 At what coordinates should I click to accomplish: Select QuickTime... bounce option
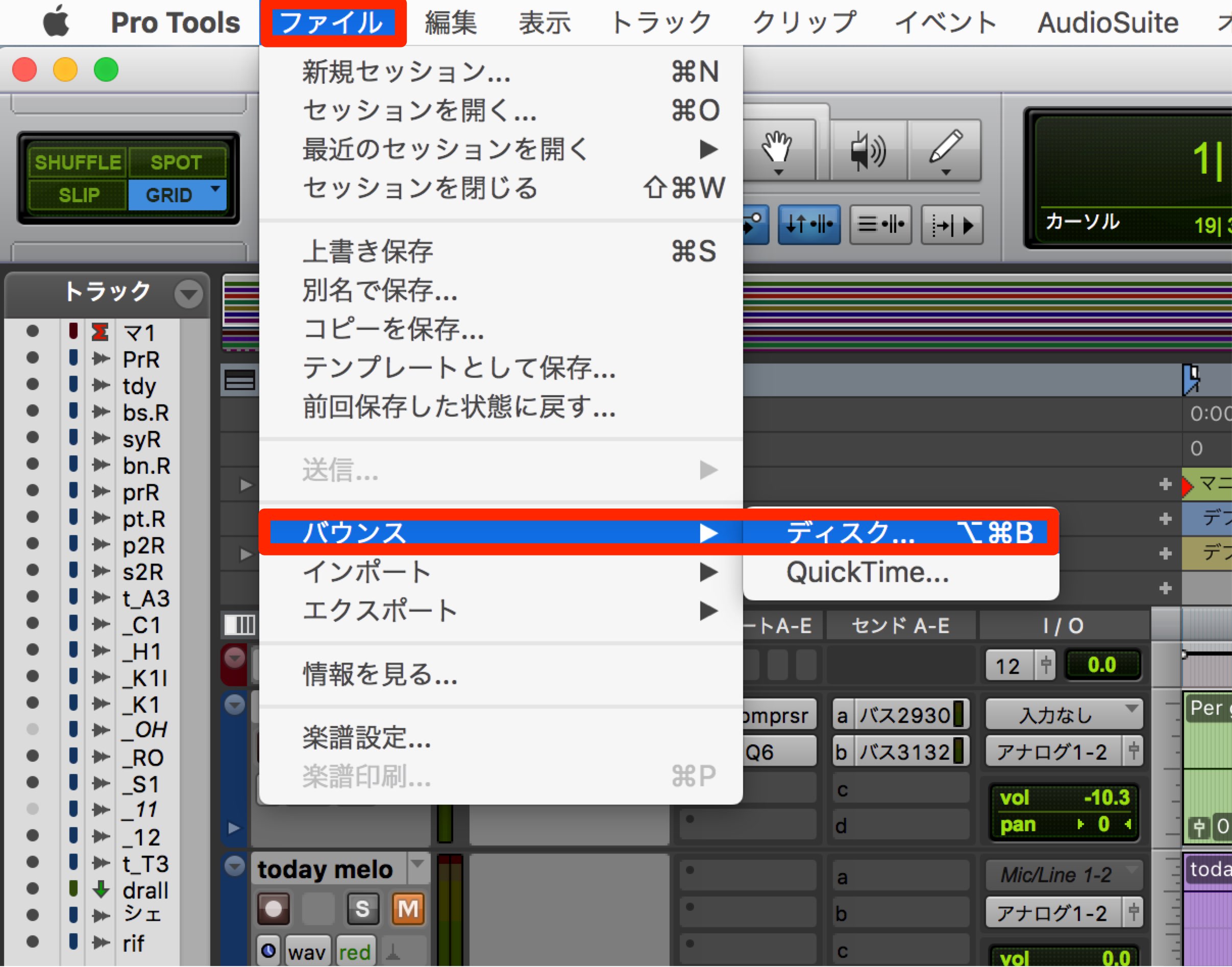[x=901, y=572]
